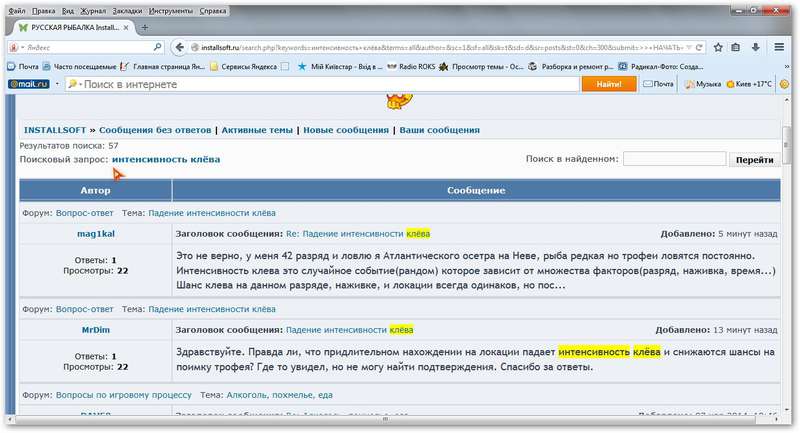Open the Закладки menu
This screenshot has width=800, height=433.
pos(127,11)
